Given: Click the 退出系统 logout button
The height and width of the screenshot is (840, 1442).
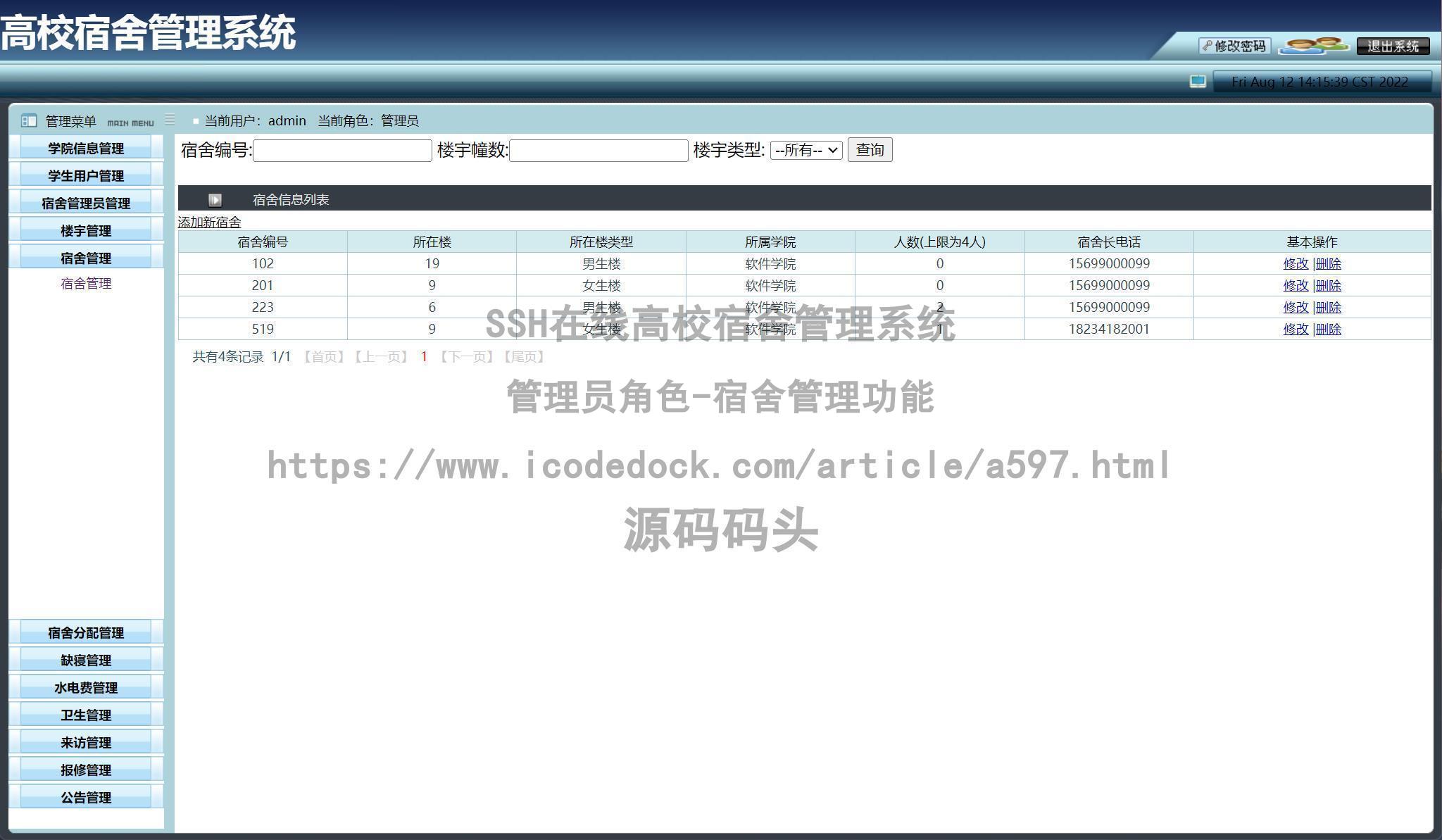Looking at the screenshot, I should [1393, 46].
